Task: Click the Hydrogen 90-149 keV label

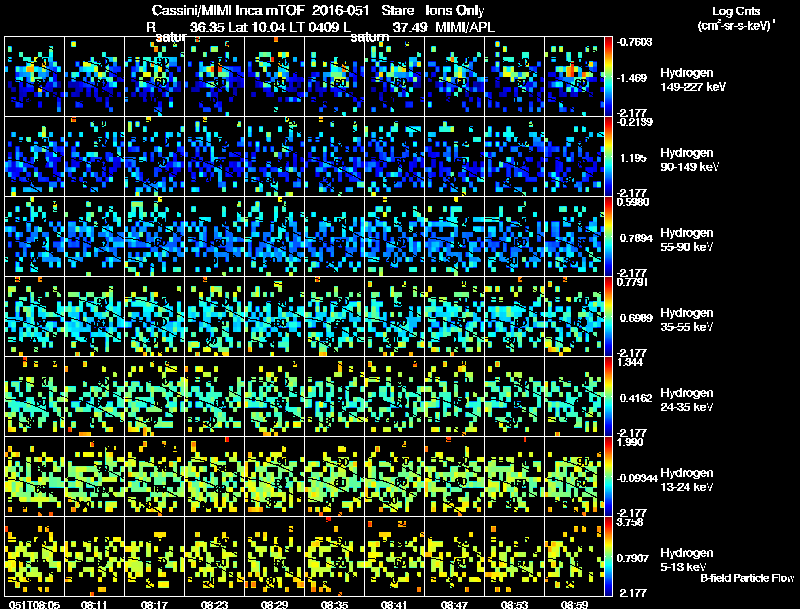Action: [686, 159]
